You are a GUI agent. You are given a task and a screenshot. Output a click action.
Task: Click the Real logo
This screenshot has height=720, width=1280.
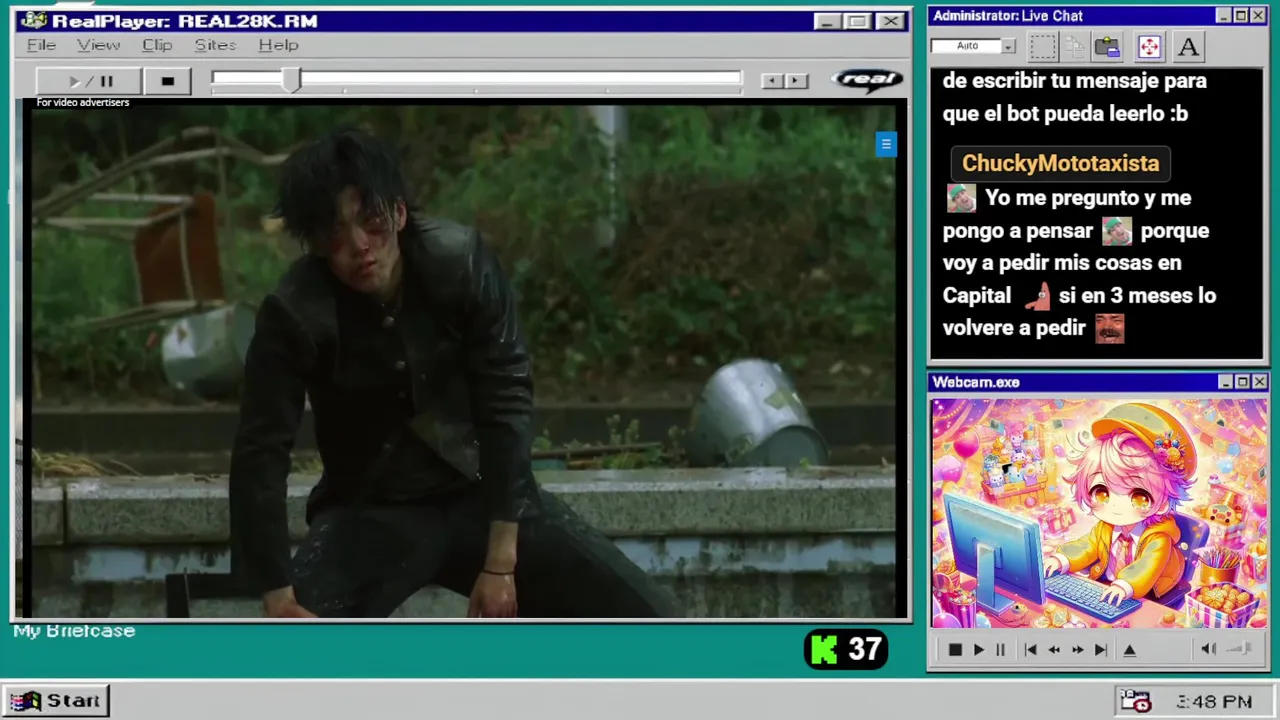867,80
